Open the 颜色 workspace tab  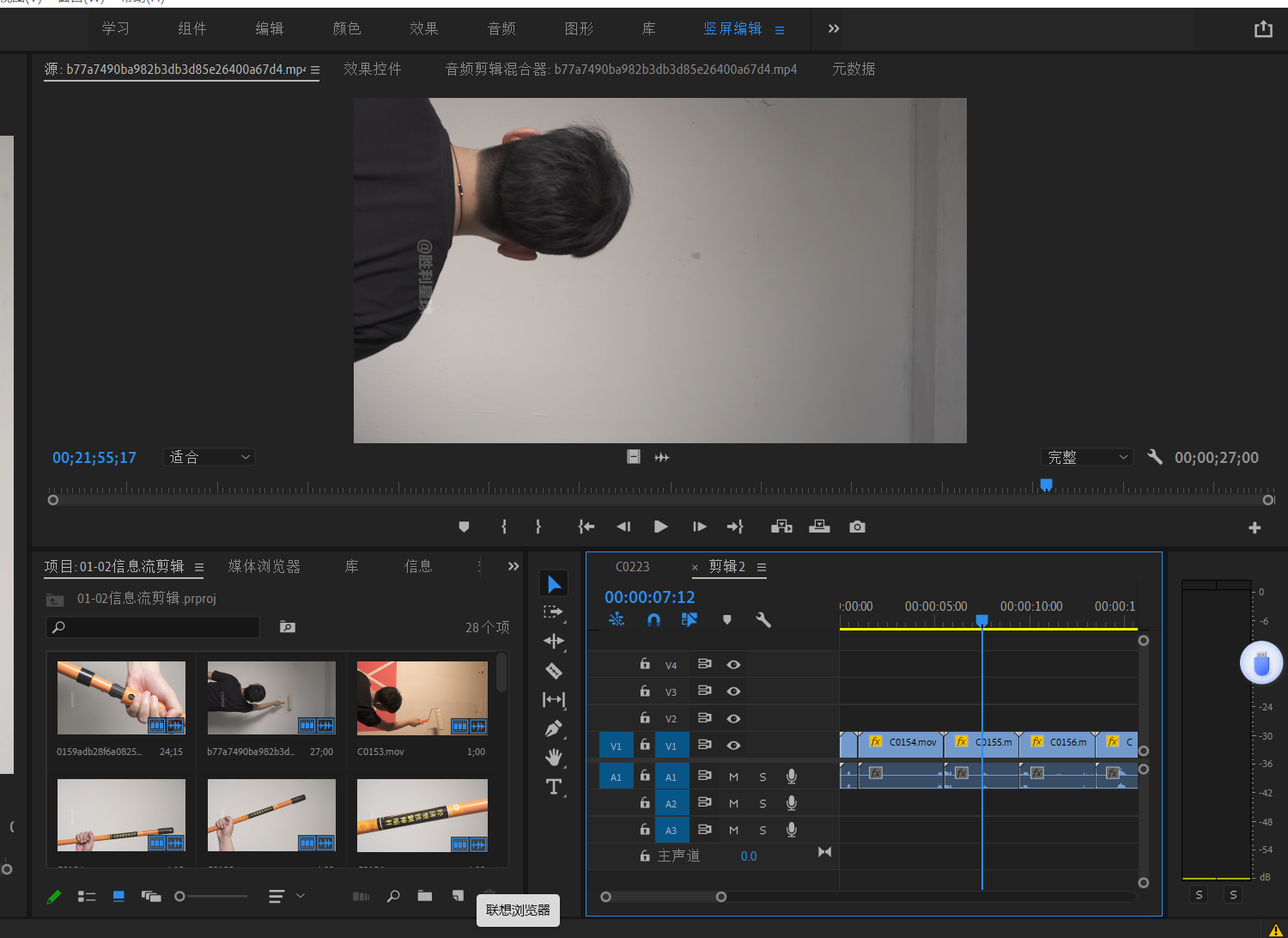[x=346, y=29]
